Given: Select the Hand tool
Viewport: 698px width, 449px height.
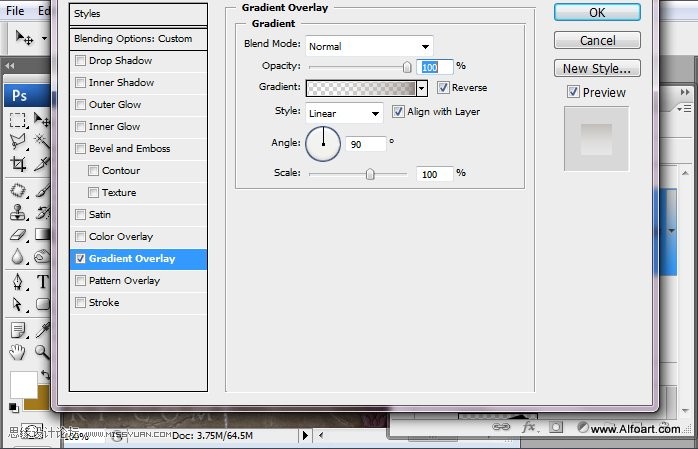Looking at the screenshot, I should click(18, 352).
